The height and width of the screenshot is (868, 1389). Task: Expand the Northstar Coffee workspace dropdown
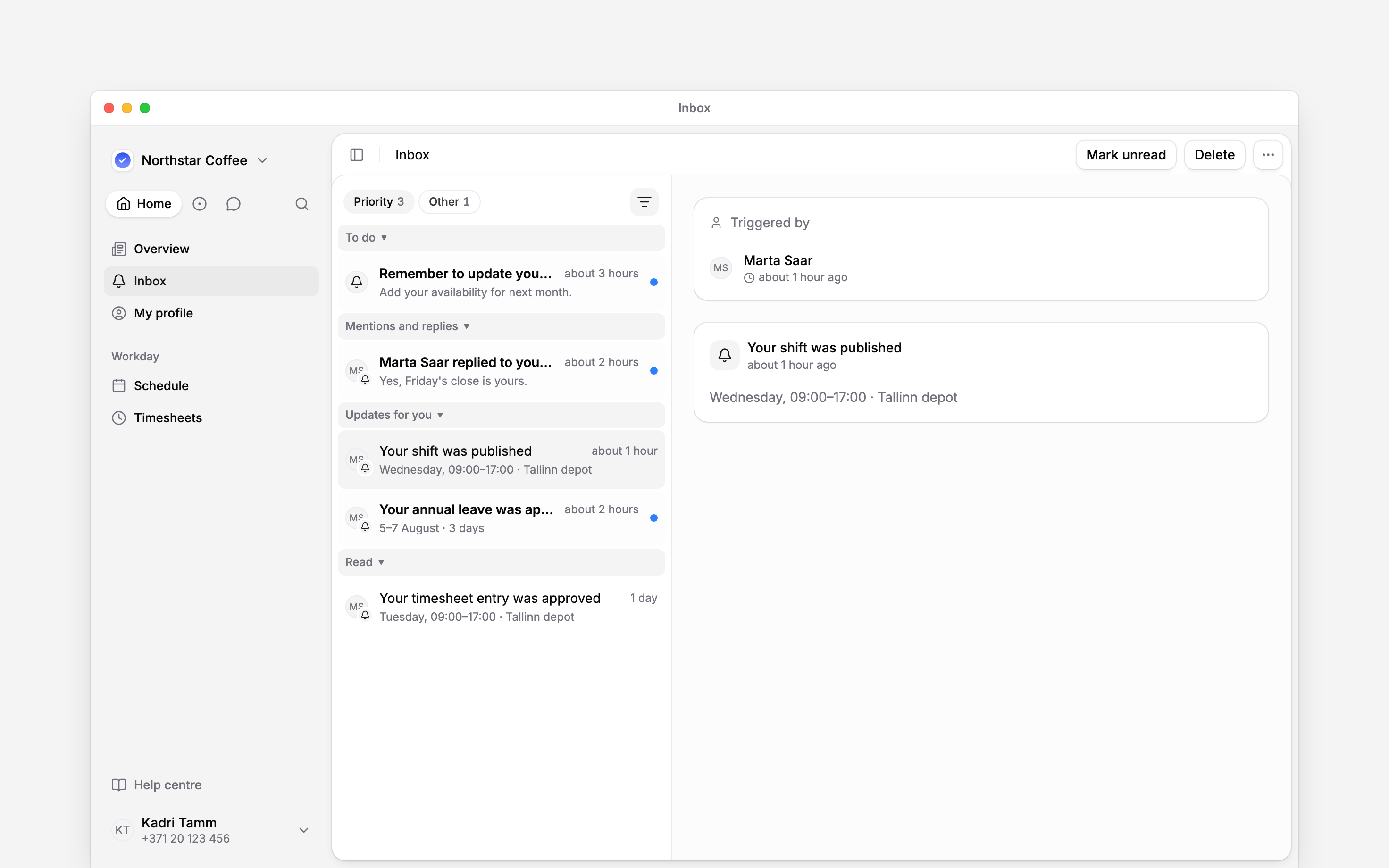coord(262,161)
